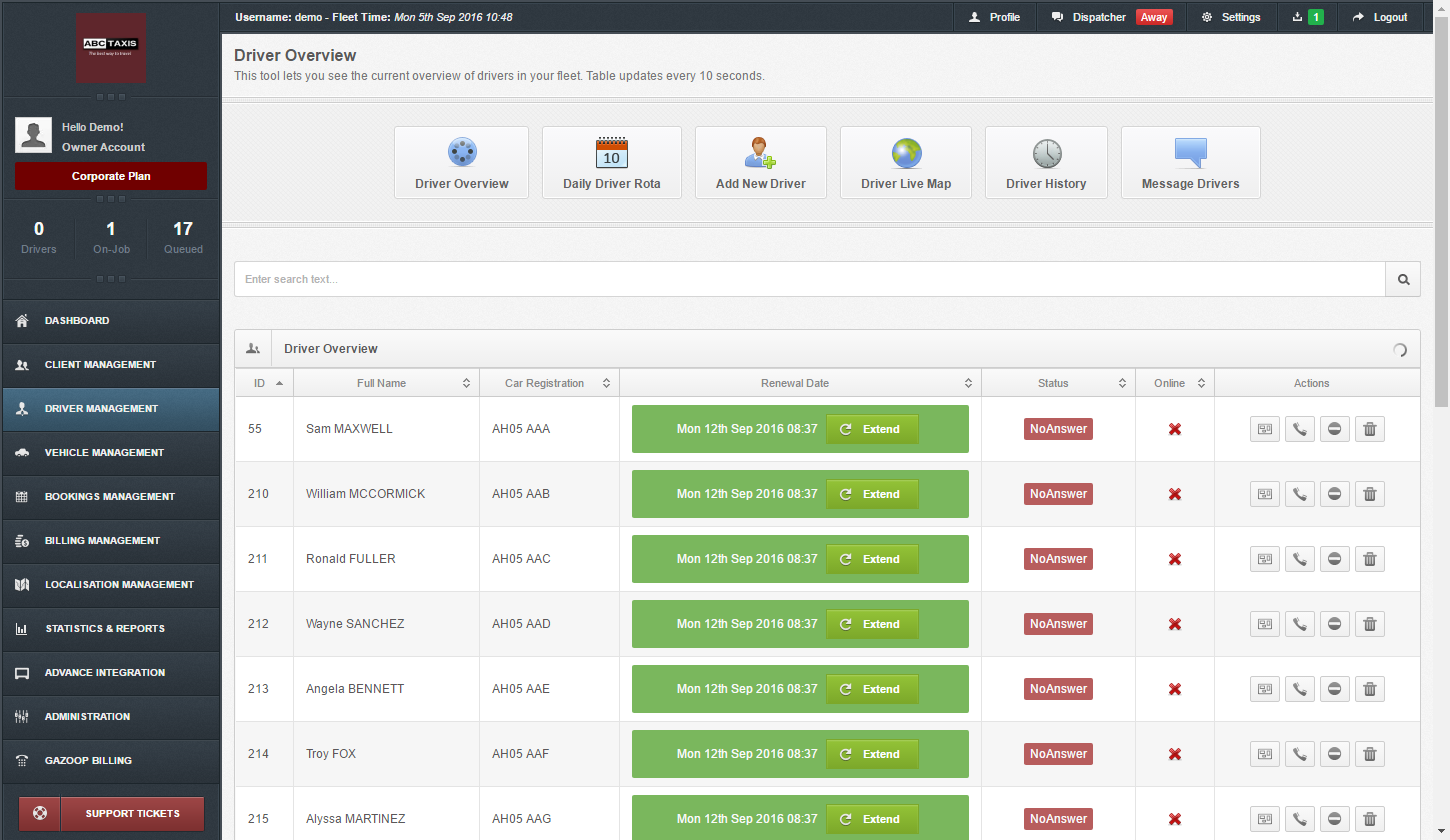The image size is (1450, 840).
Task: Open the Message Drivers tool
Action: (x=1190, y=162)
